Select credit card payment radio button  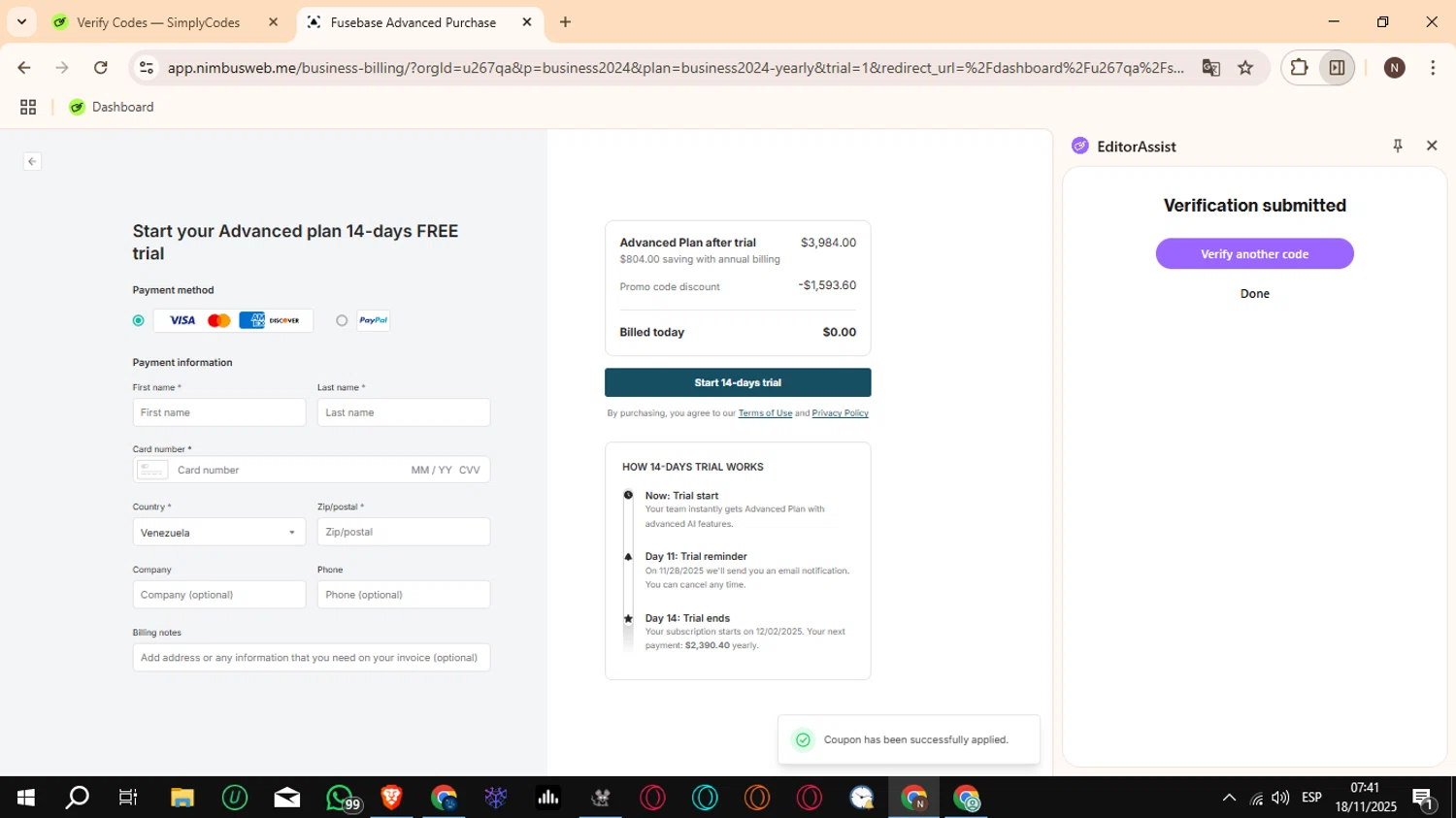(x=139, y=320)
